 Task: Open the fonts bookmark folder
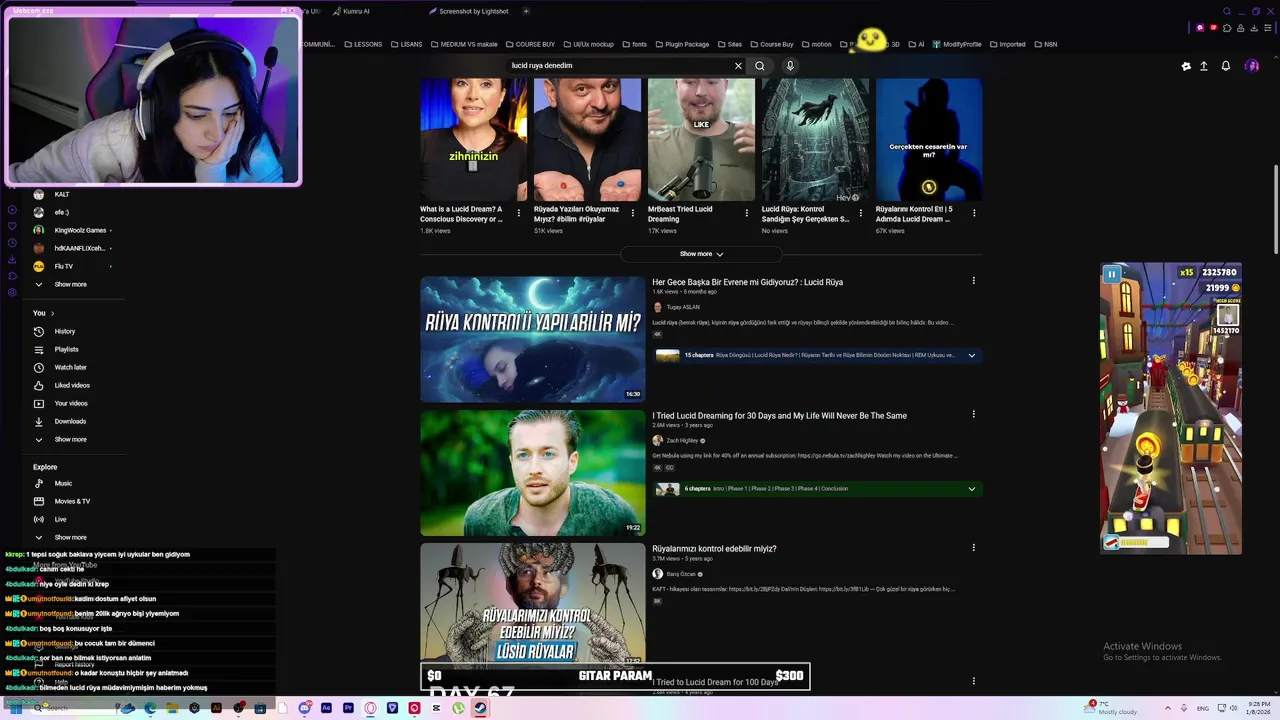tap(635, 44)
